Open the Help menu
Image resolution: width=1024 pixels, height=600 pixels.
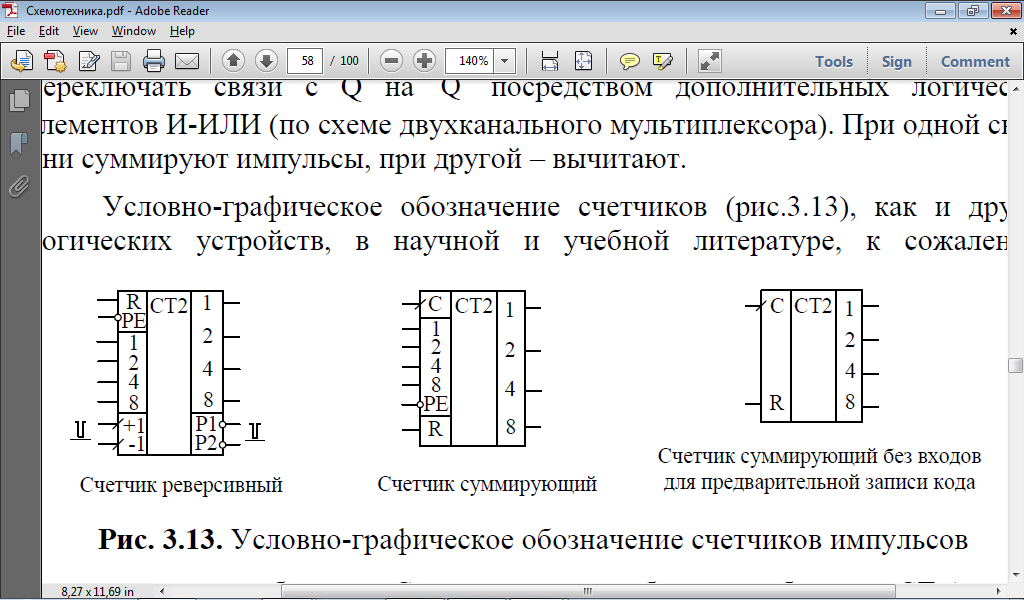(182, 31)
